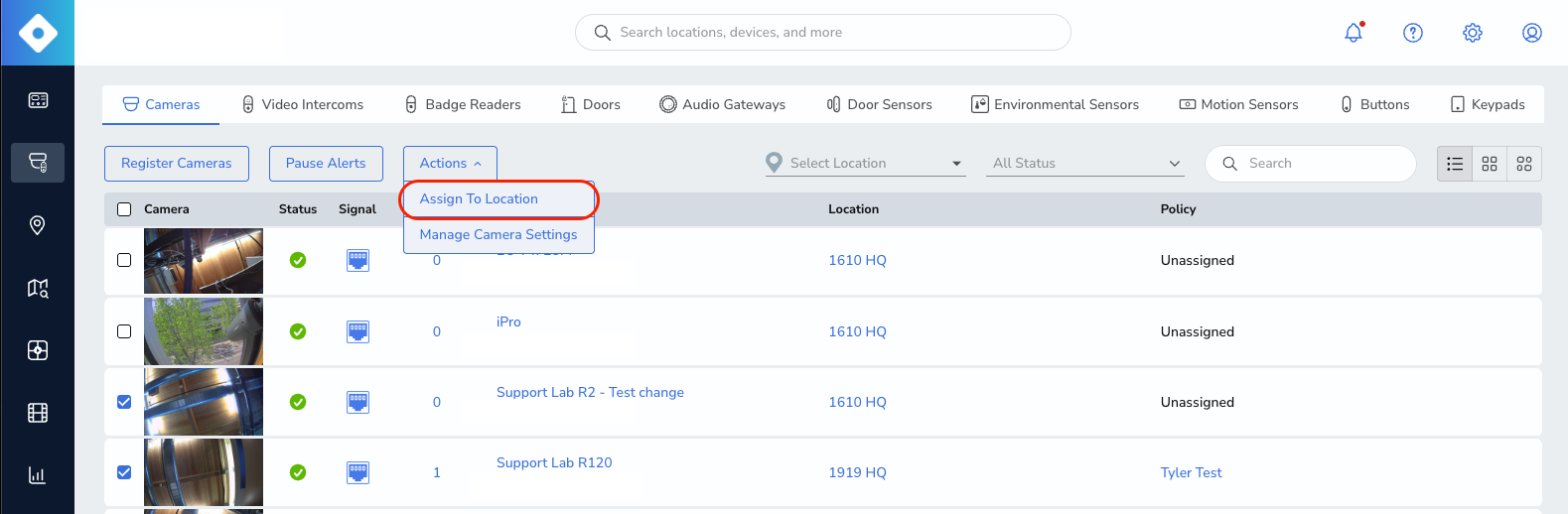1568x514 pixels.
Task: Select the devices camera icon in sidebar
Action: coord(38,162)
